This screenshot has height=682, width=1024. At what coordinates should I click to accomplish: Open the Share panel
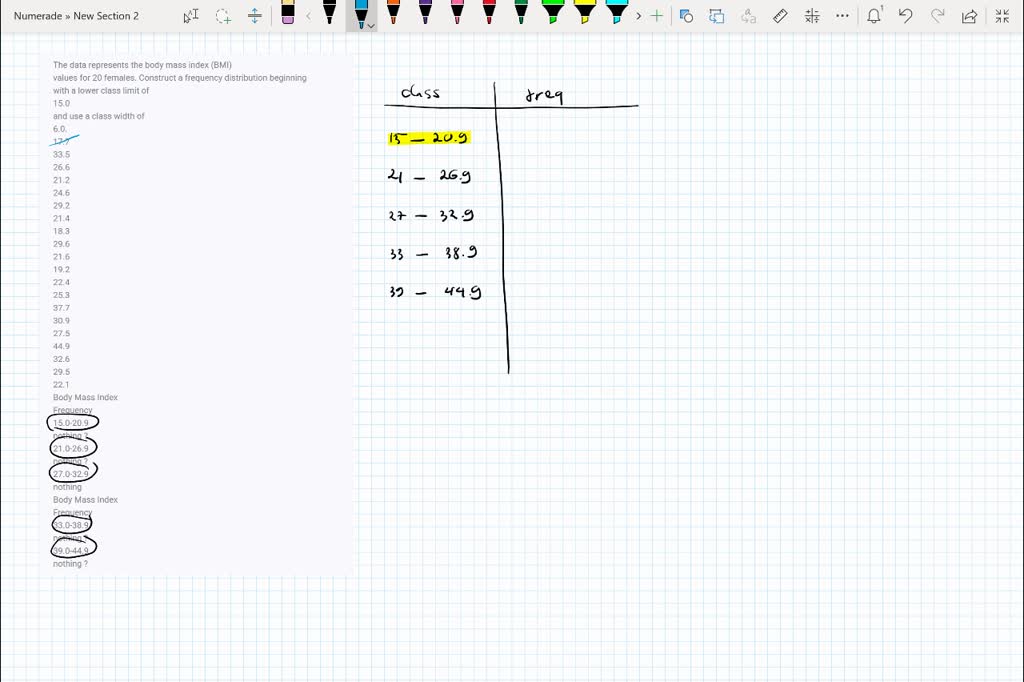[970, 16]
